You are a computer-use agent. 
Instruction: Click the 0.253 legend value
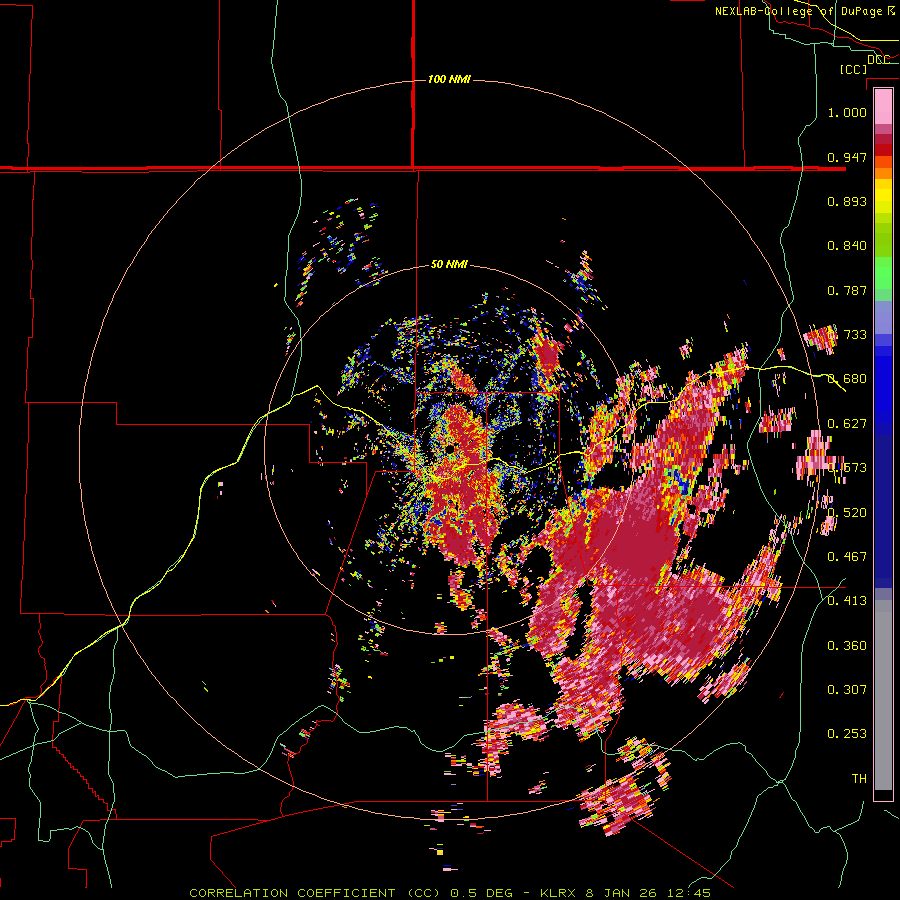[x=847, y=734]
